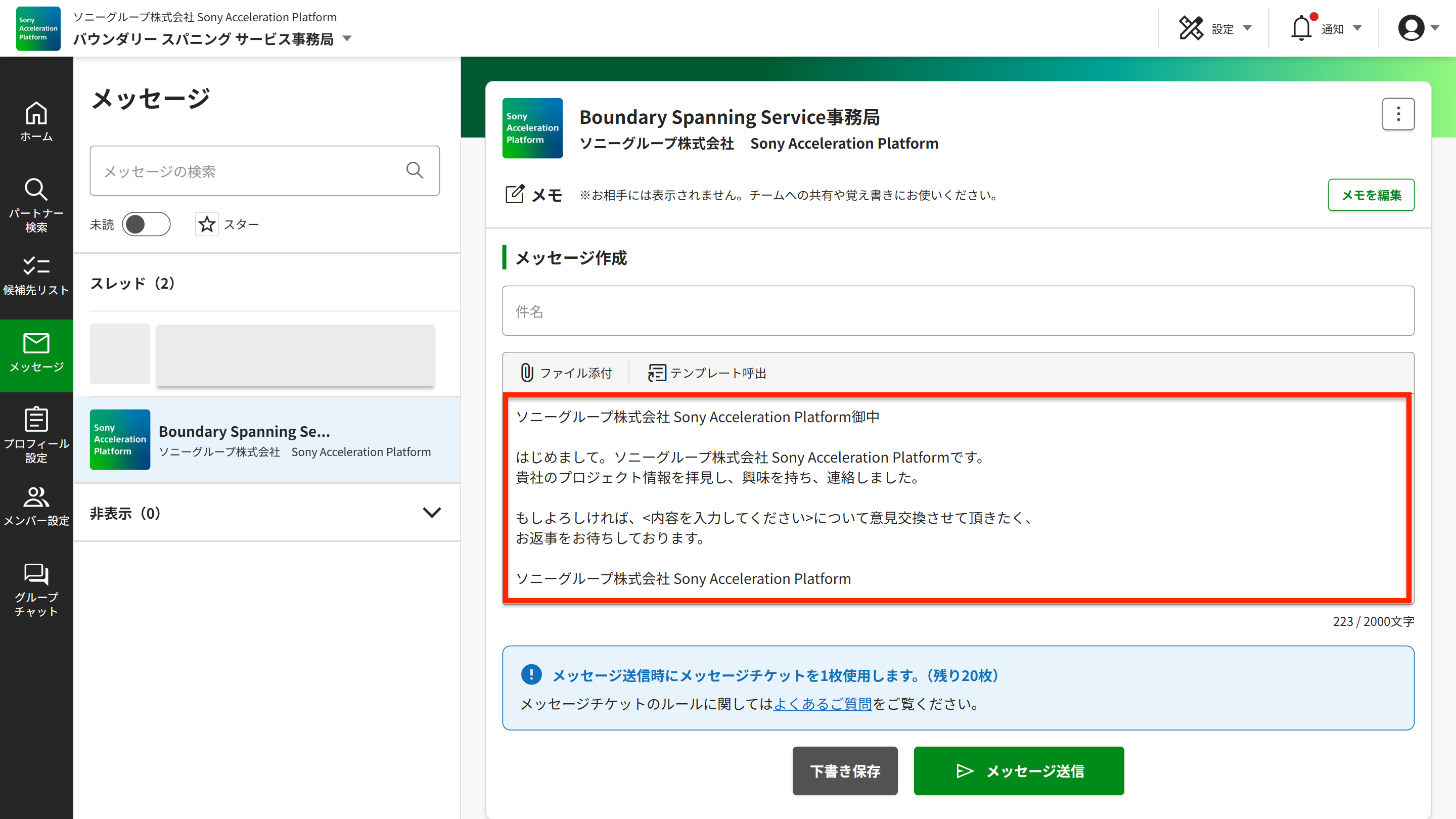
Task: Toggle the 未読 unread filter switch
Action: click(x=146, y=224)
